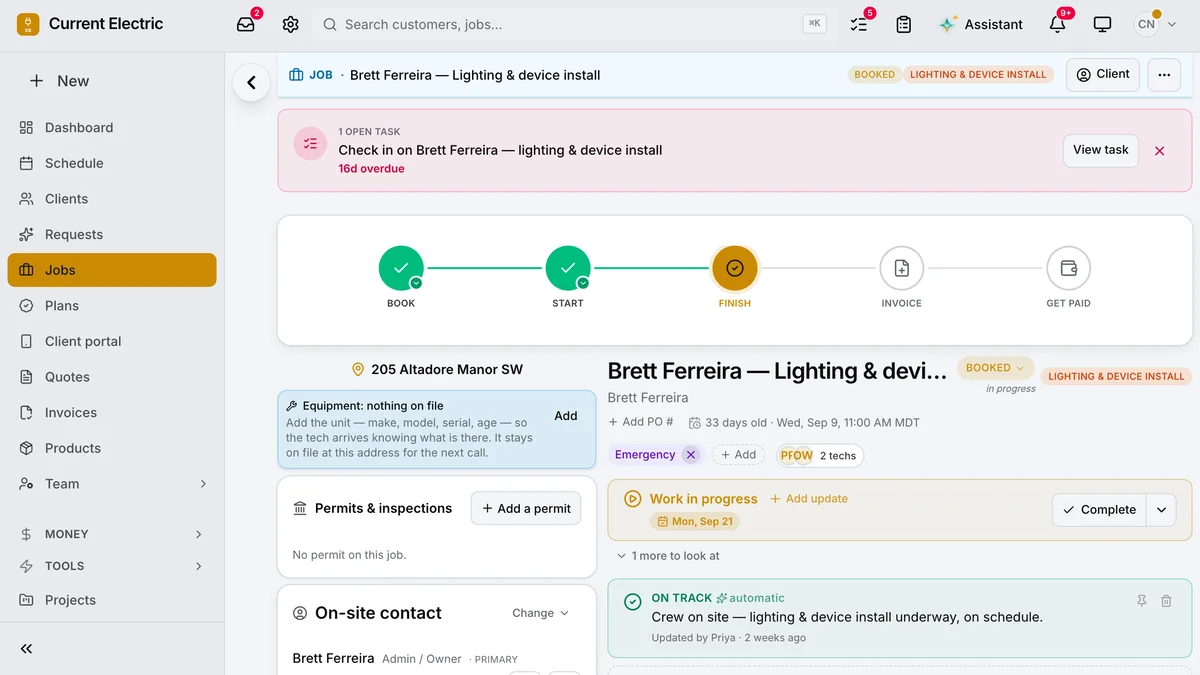Click the LIGHTING & DEVICE INSTALL tag by the title
1200x675 pixels.
(1116, 377)
